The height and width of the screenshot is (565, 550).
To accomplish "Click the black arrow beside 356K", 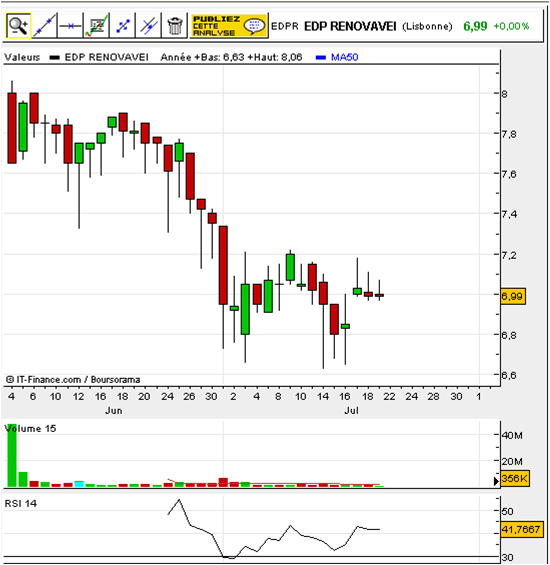I will pos(496,481).
